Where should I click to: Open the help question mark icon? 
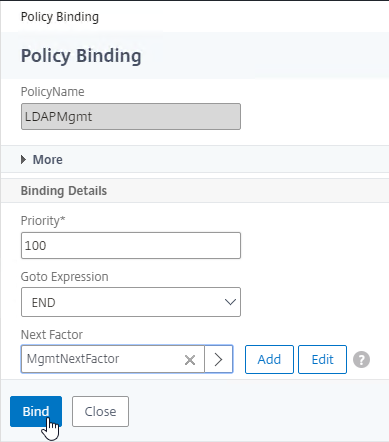pos(361,360)
